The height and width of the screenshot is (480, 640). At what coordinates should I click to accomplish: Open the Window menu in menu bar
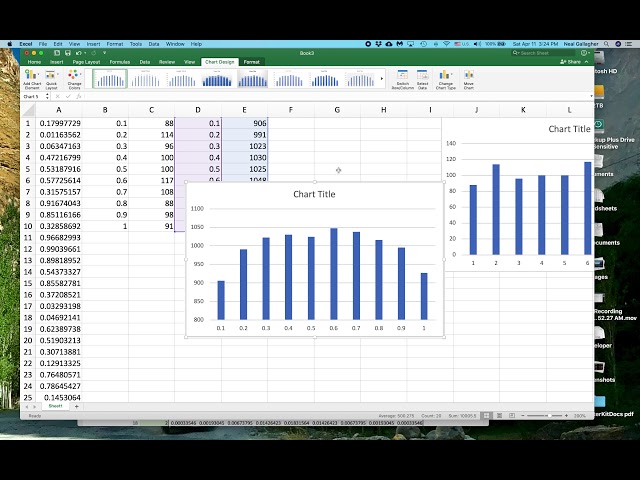[x=175, y=44]
